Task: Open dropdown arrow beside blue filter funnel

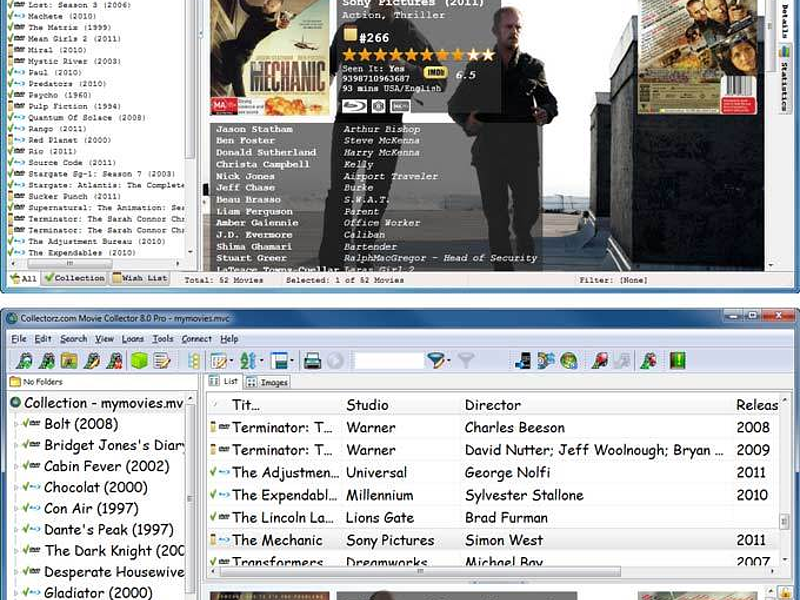Action: click(448, 361)
